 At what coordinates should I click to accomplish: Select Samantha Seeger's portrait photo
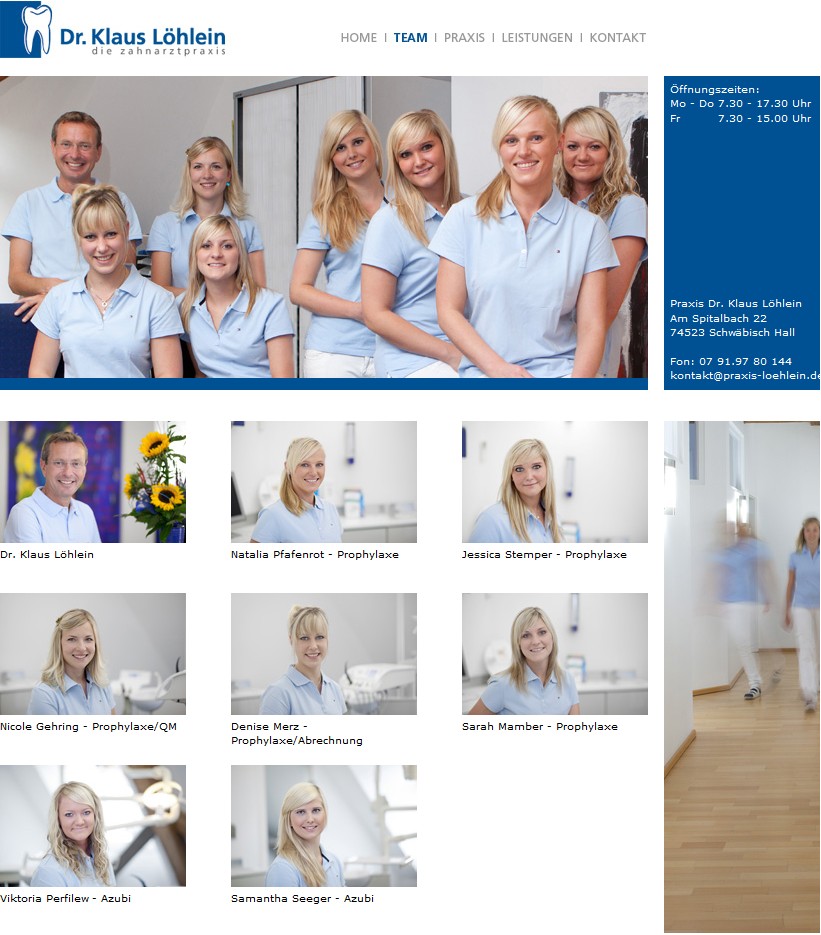(323, 826)
